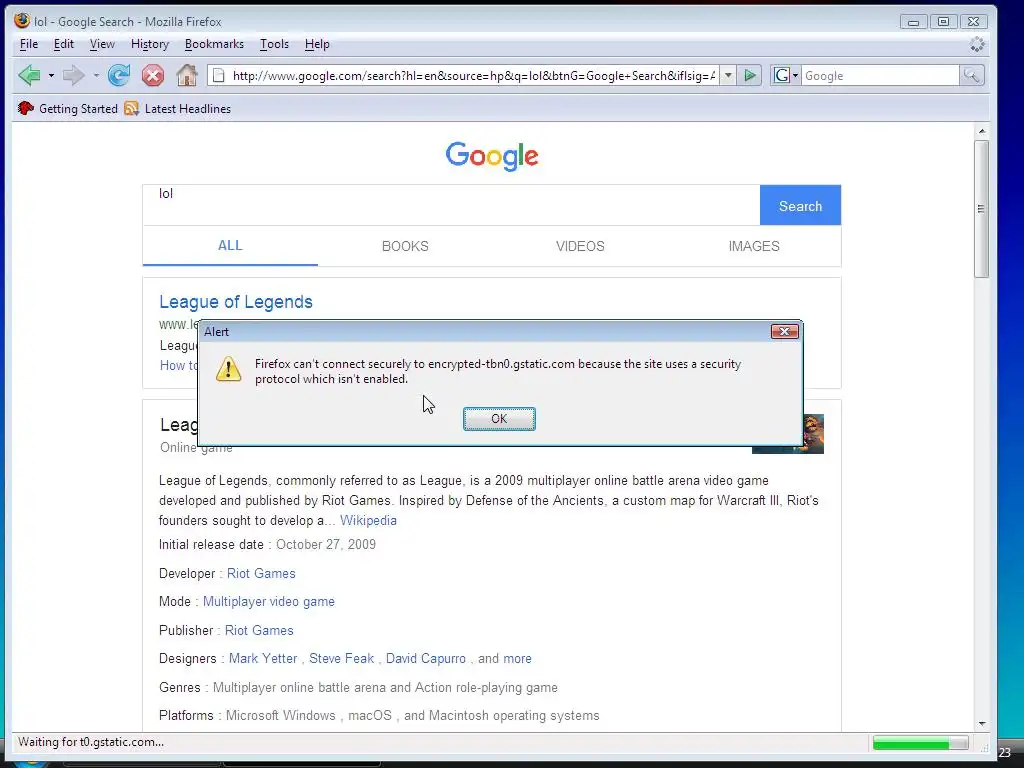This screenshot has width=1024, height=768.
Task: Click the 'October 27, 2009' release date text
Action: 326,544
